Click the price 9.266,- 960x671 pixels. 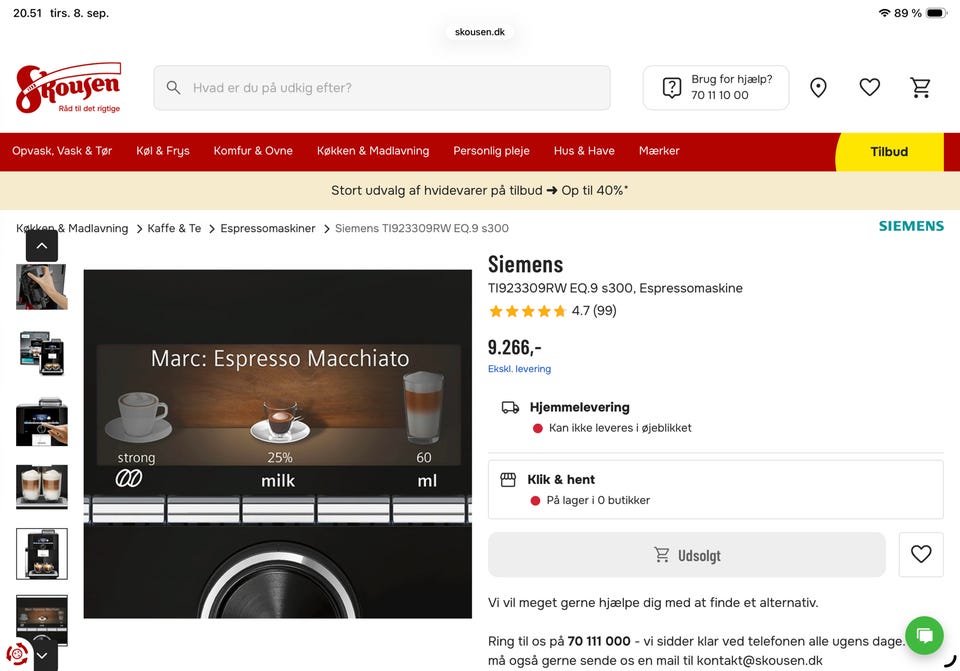pyautogui.click(x=514, y=348)
